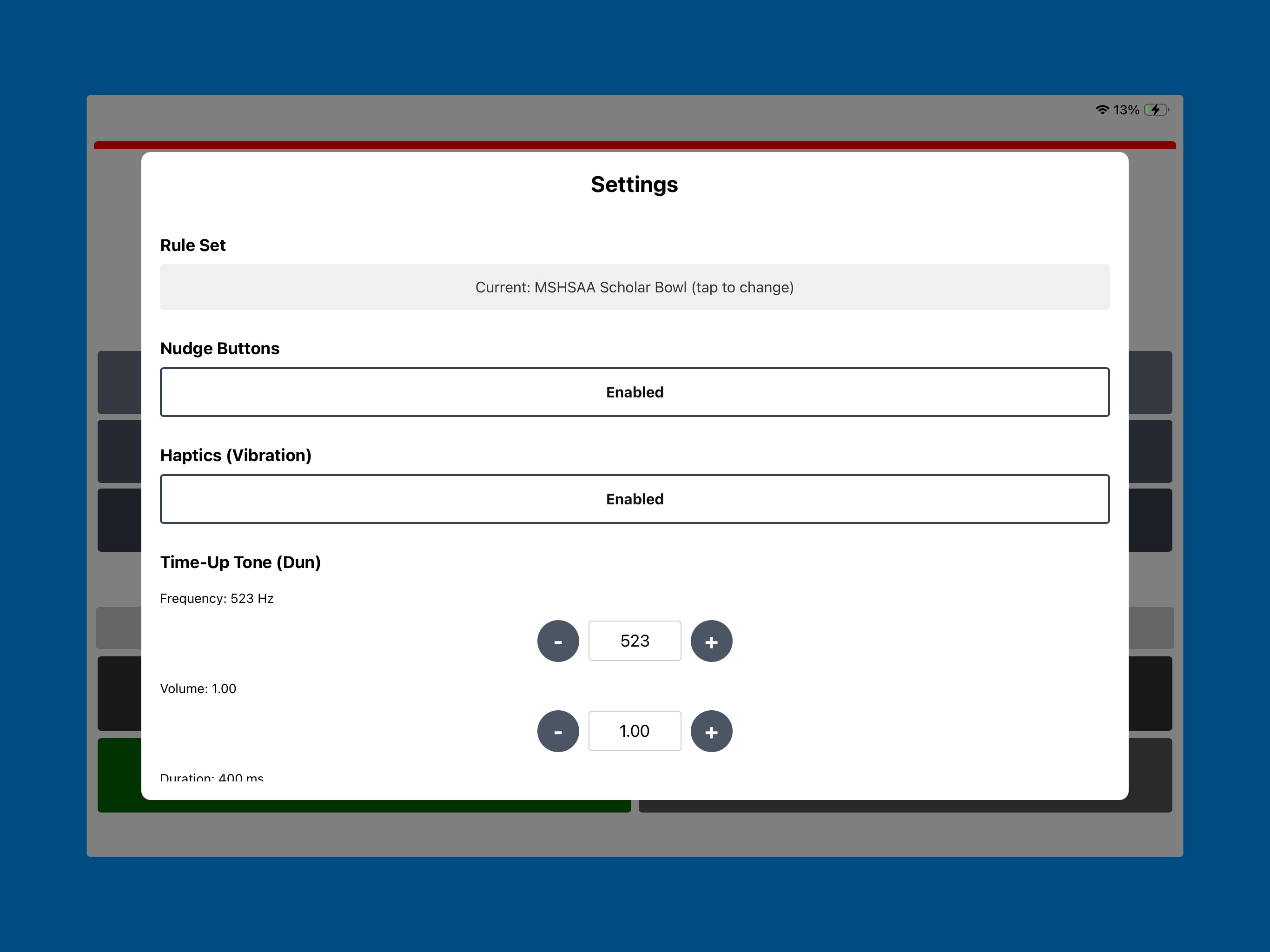Screen dimensions: 1270x952
Task: Click the volume input field showing 1.00
Action: click(x=635, y=731)
